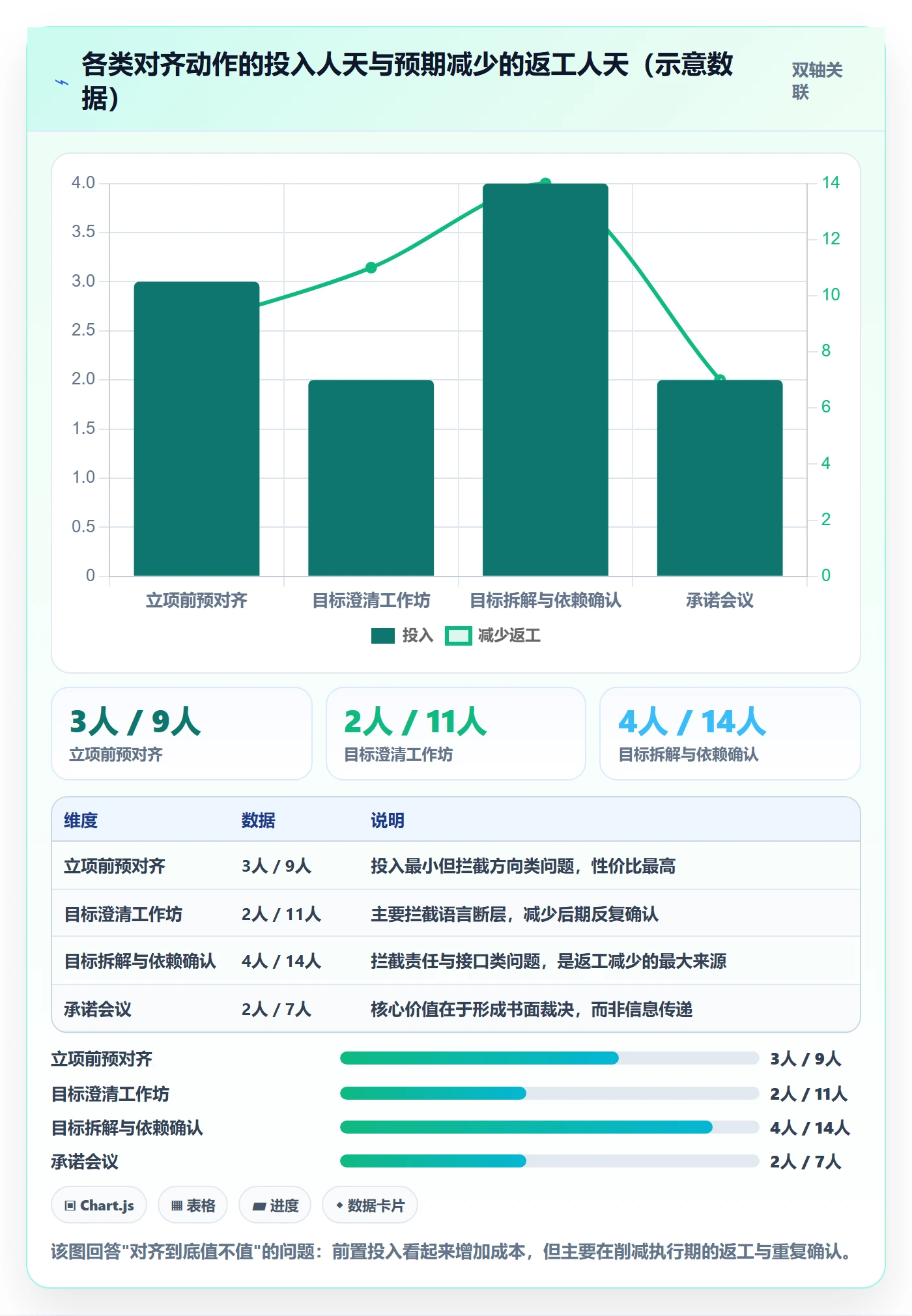Open the 4人 / 14人 stat card

tap(730, 734)
